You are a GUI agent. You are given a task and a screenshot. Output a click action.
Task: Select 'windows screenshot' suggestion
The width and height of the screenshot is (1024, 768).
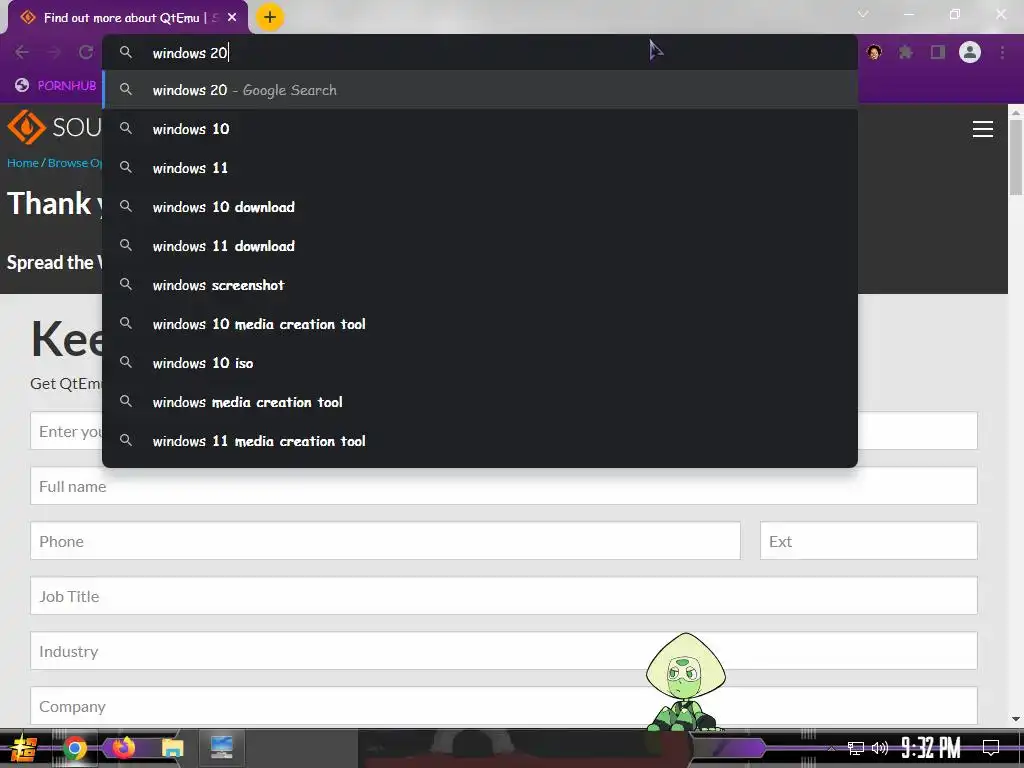click(480, 285)
